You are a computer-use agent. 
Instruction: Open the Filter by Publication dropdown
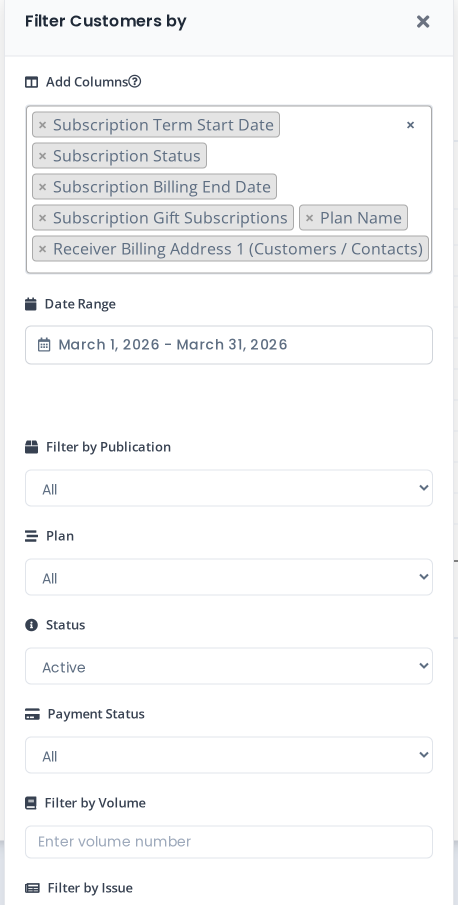[x=229, y=488]
